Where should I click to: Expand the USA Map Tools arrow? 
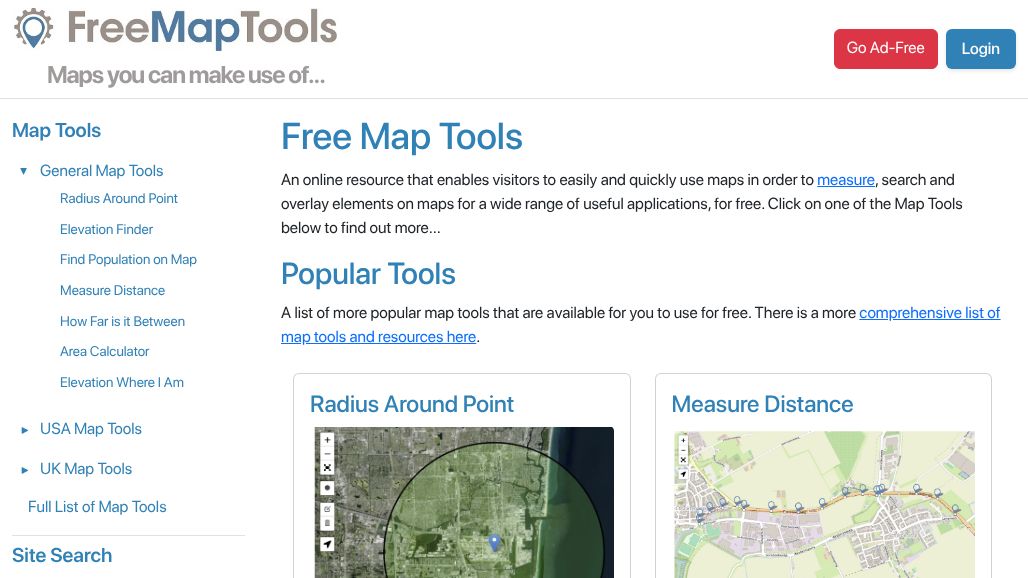24,430
